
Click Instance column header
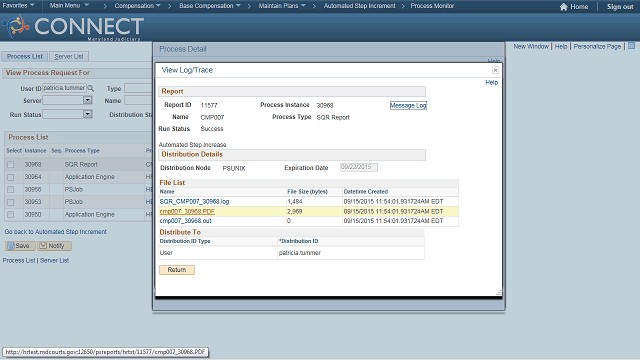point(36,151)
